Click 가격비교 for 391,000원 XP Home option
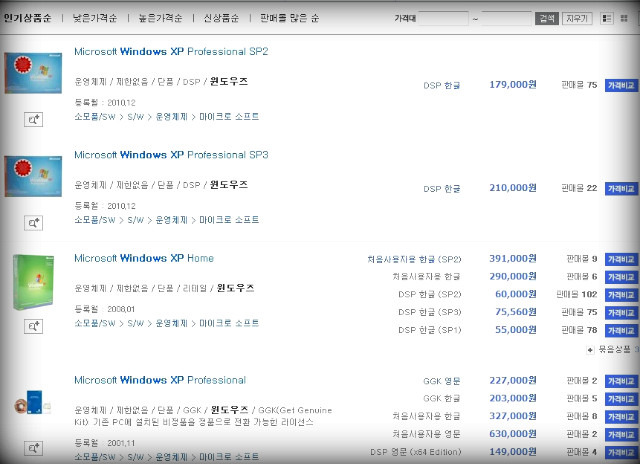Viewport: 640px width, 464px height. [x=621, y=259]
